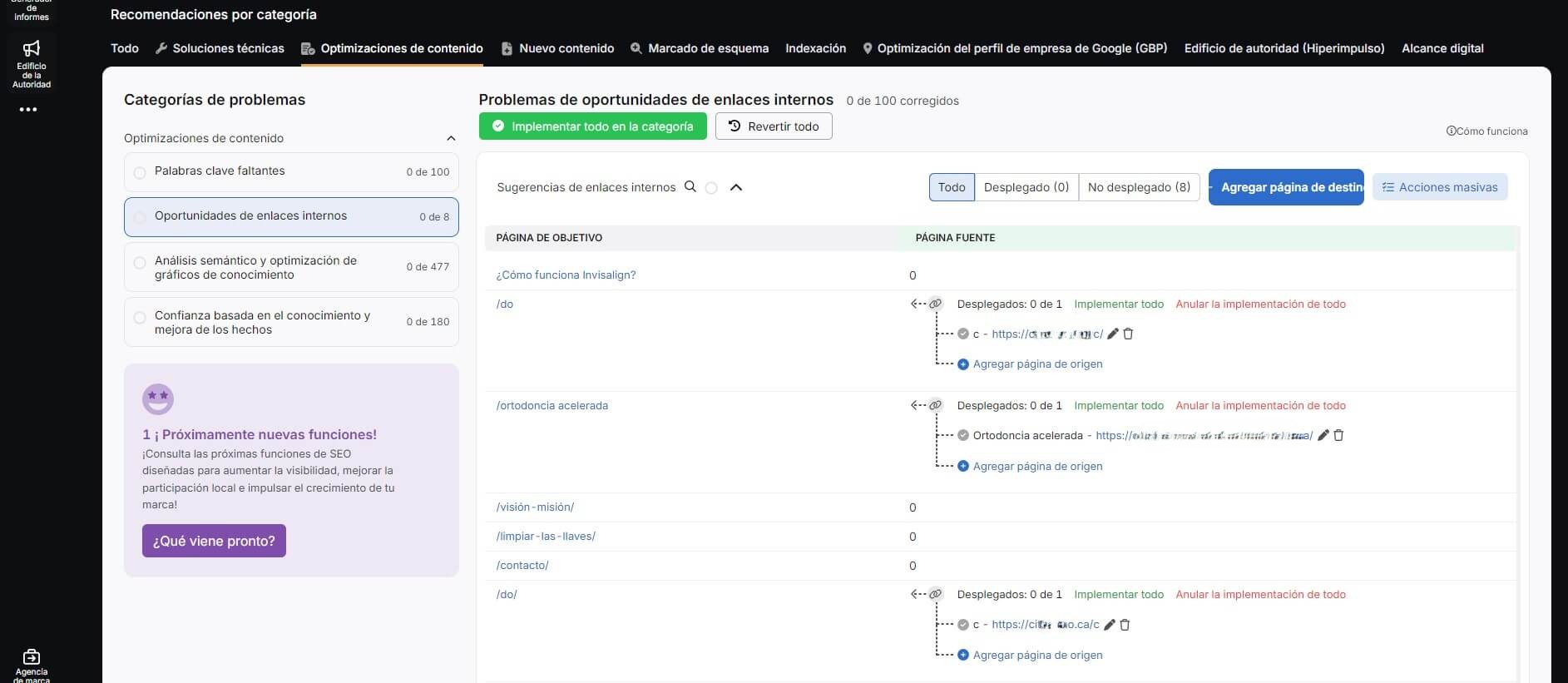Toggle circle next to Sugerencias de enlaces internos
1568x683 pixels.
711,188
